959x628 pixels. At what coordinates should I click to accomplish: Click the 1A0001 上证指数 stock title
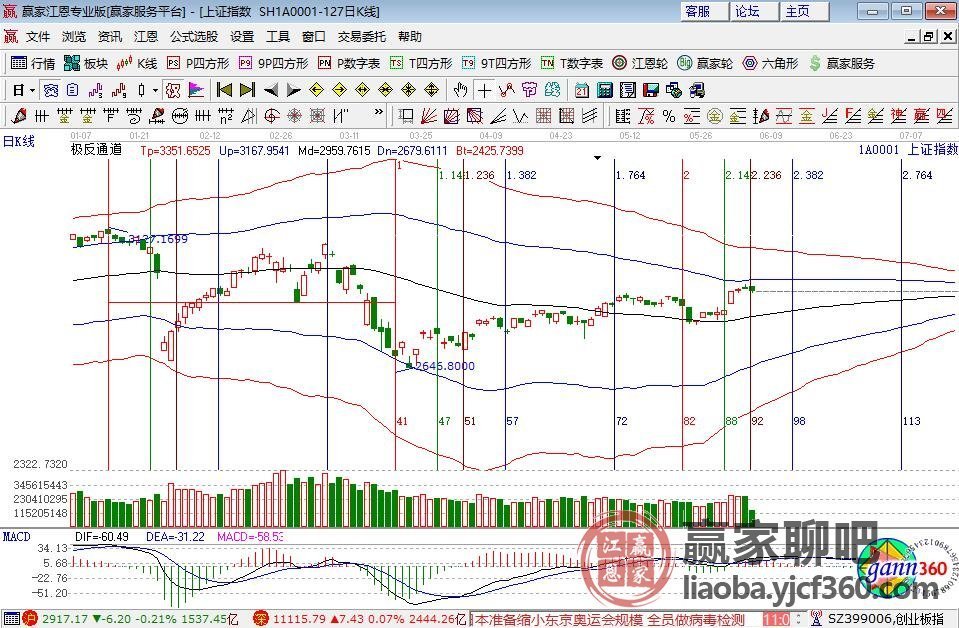click(x=908, y=150)
